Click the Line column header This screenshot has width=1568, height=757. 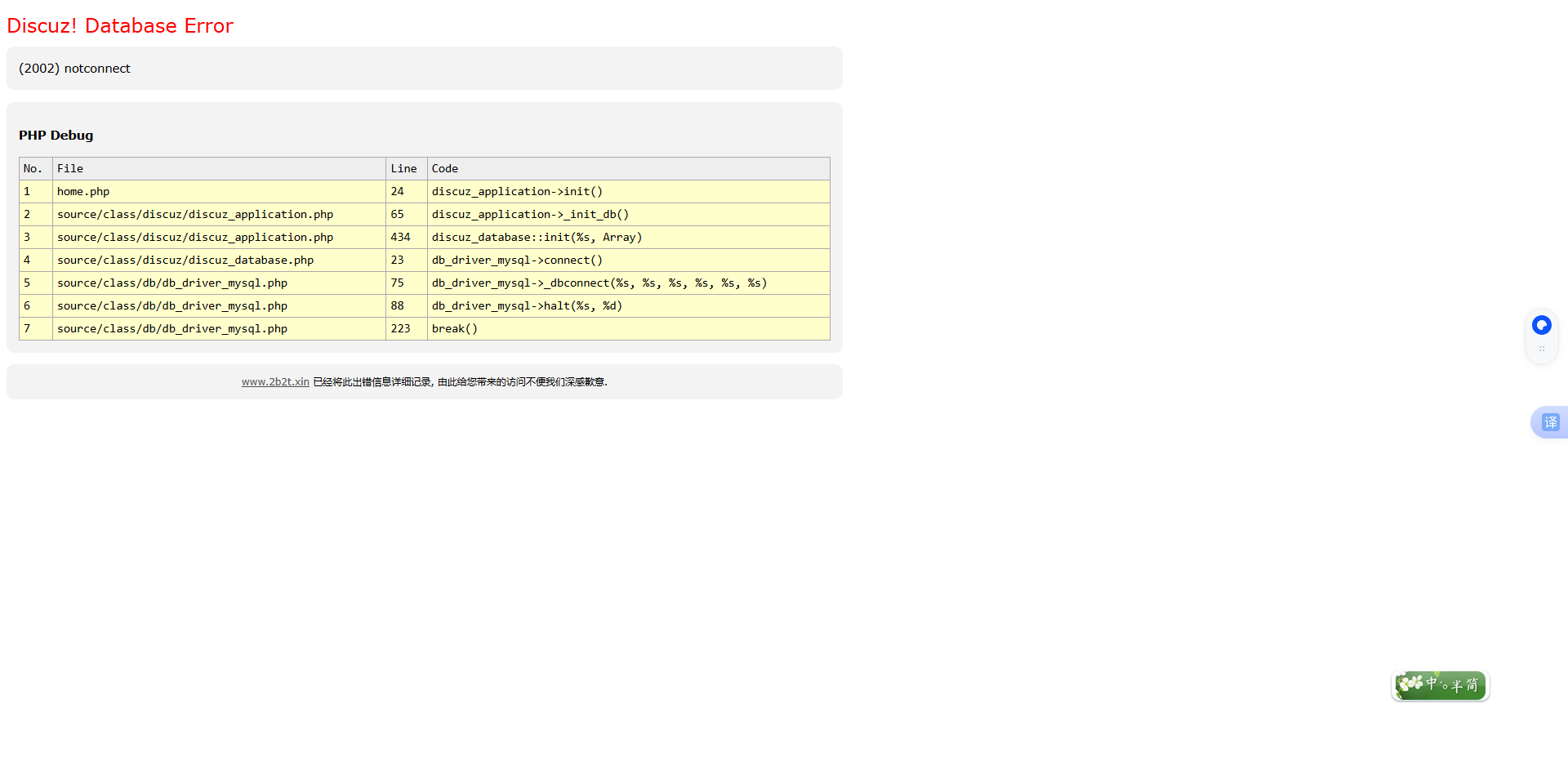point(403,169)
